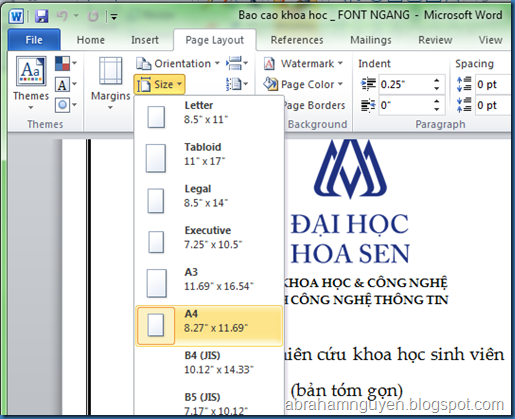
Task: Save the document with the floppy disk icon
Action: (x=42, y=16)
